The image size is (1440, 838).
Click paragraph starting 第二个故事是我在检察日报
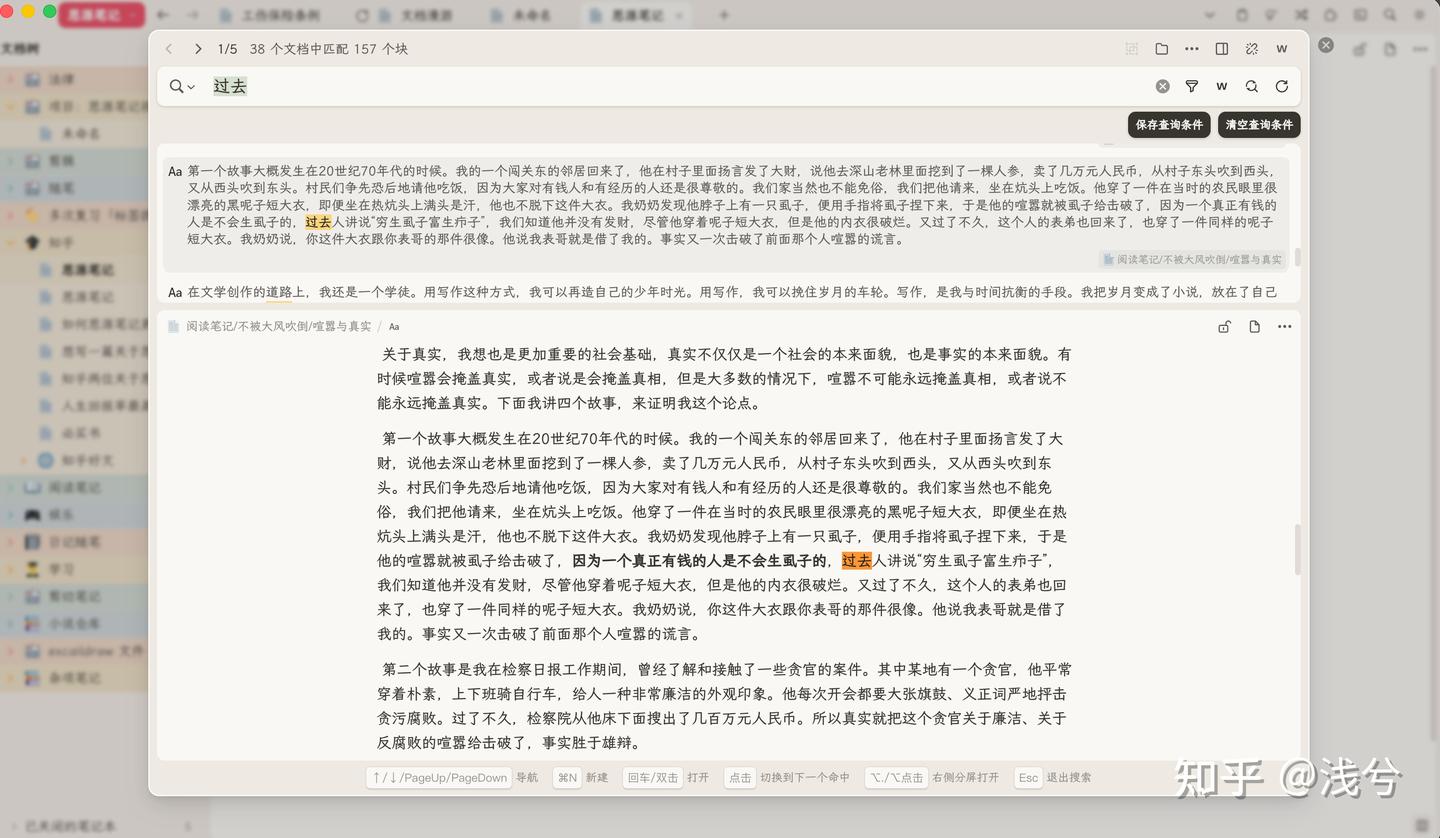click(x=724, y=706)
